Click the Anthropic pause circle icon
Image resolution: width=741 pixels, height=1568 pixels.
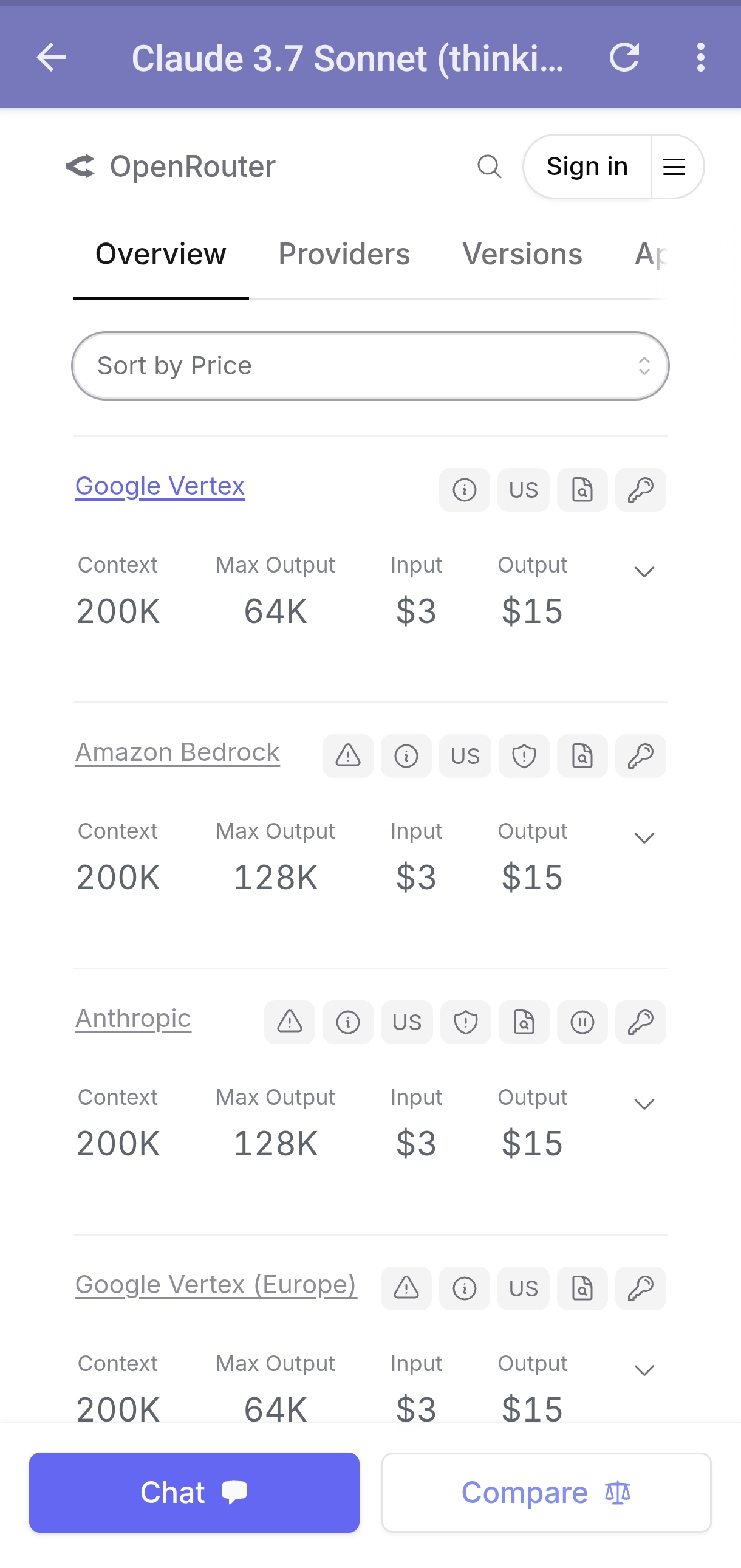click(582, 1023)
